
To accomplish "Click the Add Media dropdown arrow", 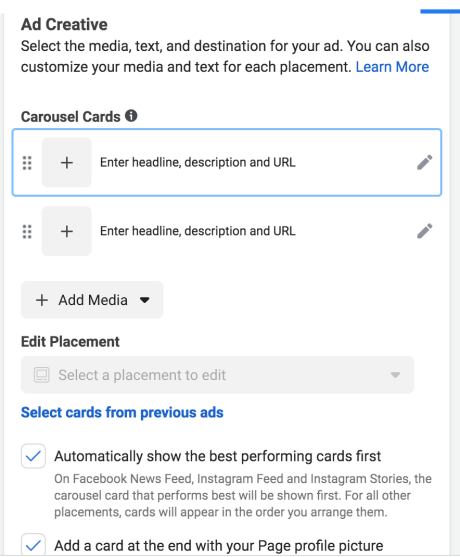I will click(145, 300).
